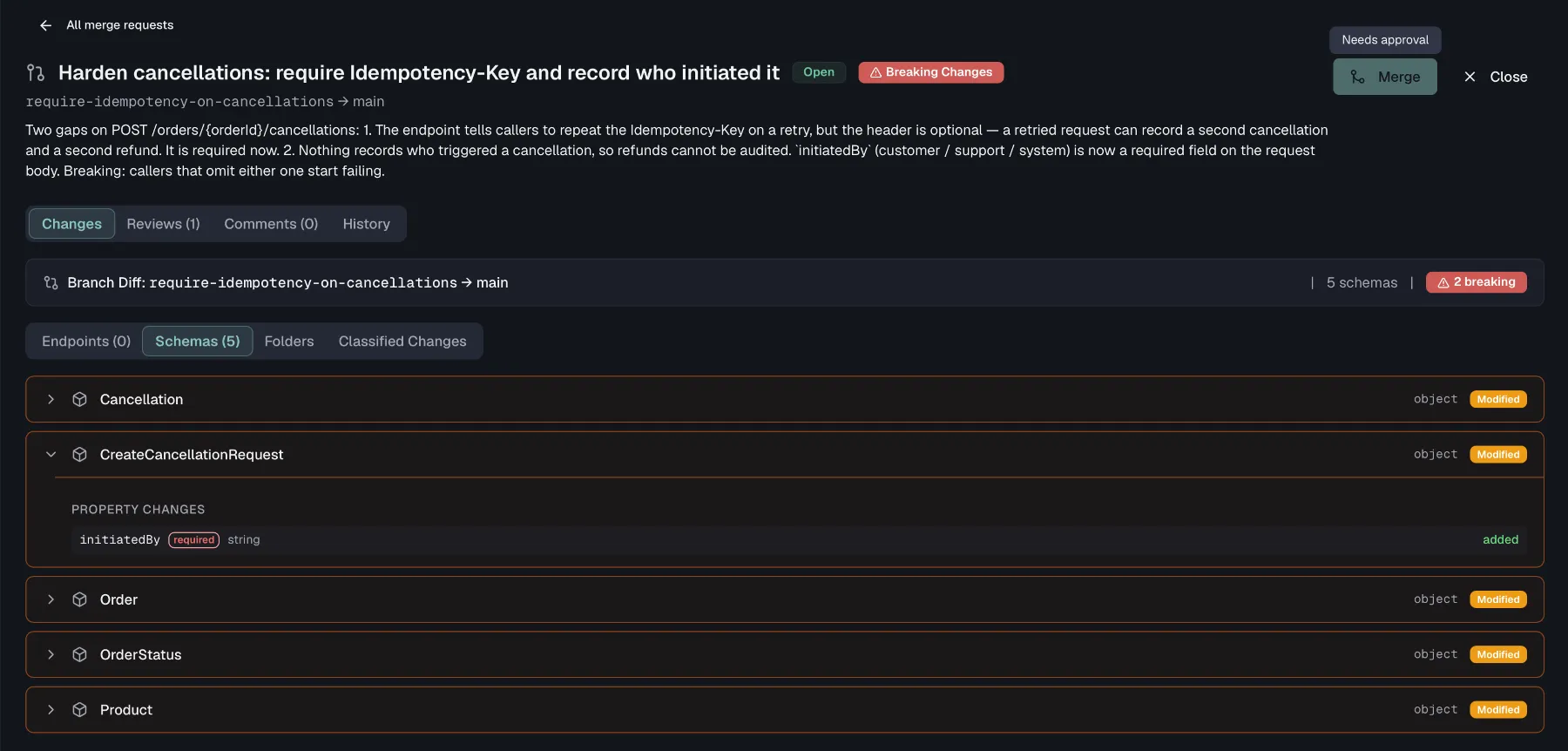Click the OrderStatus schema name
1568x751 pixels.
click(140, 654)
